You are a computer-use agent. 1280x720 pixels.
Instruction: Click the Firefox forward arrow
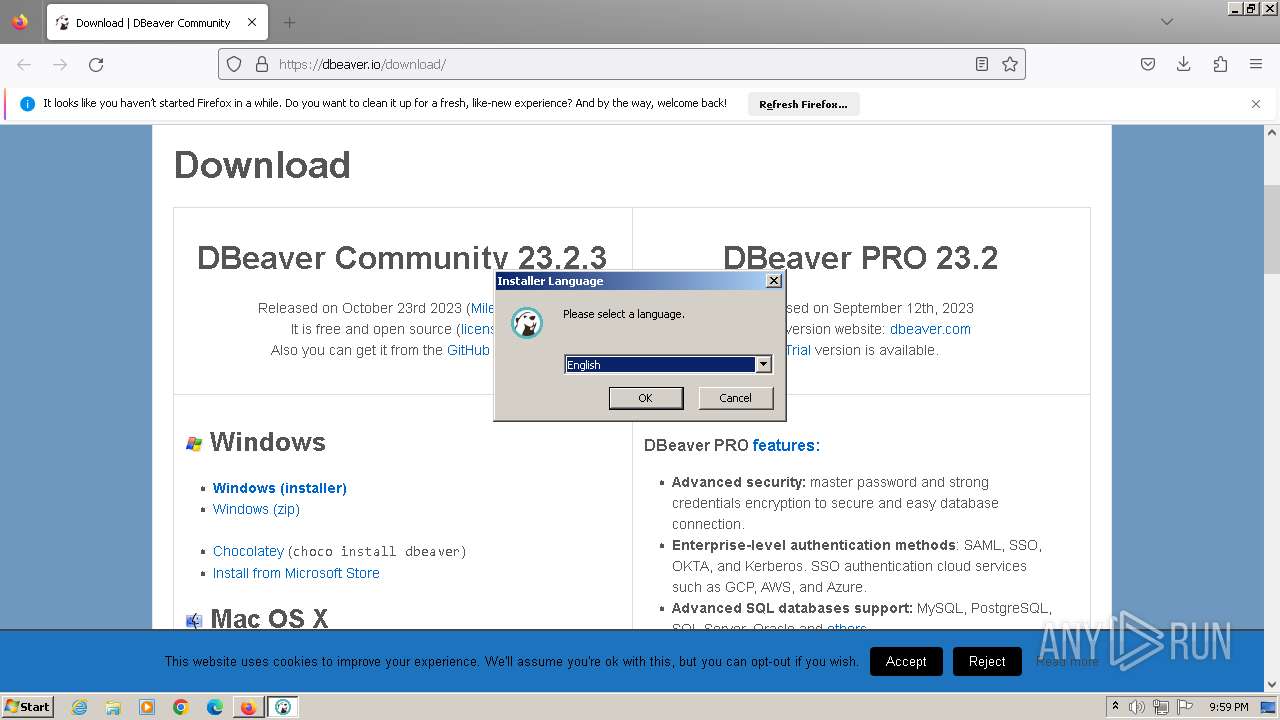[x=60, y=64]
